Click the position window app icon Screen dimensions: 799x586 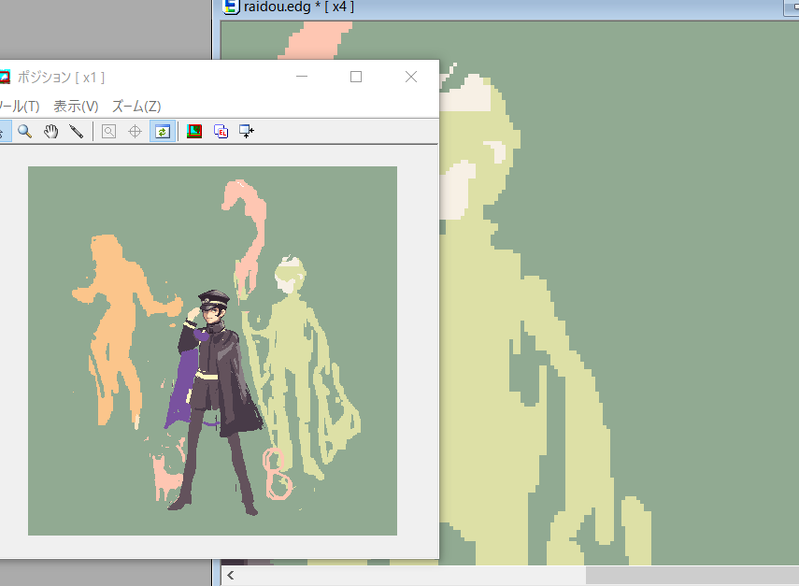[x=5, y=77]
